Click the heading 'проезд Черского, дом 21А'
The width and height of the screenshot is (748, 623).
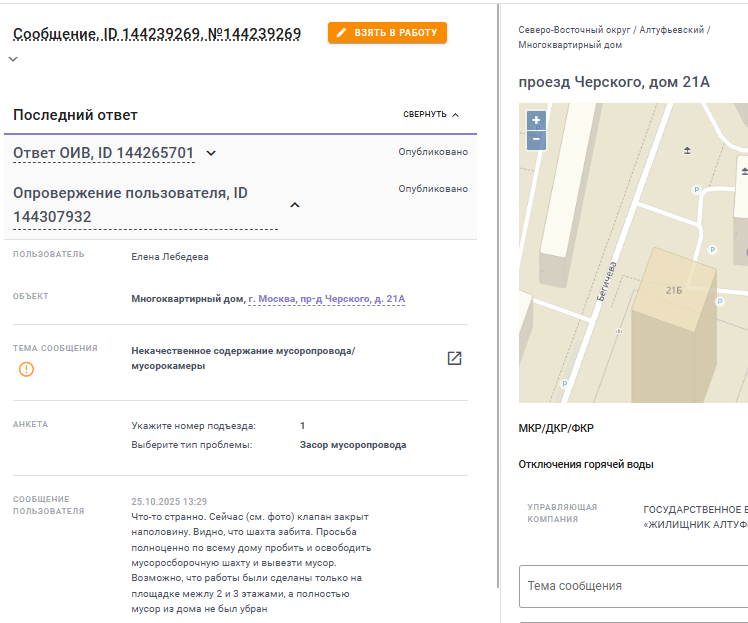click(614, 82)
